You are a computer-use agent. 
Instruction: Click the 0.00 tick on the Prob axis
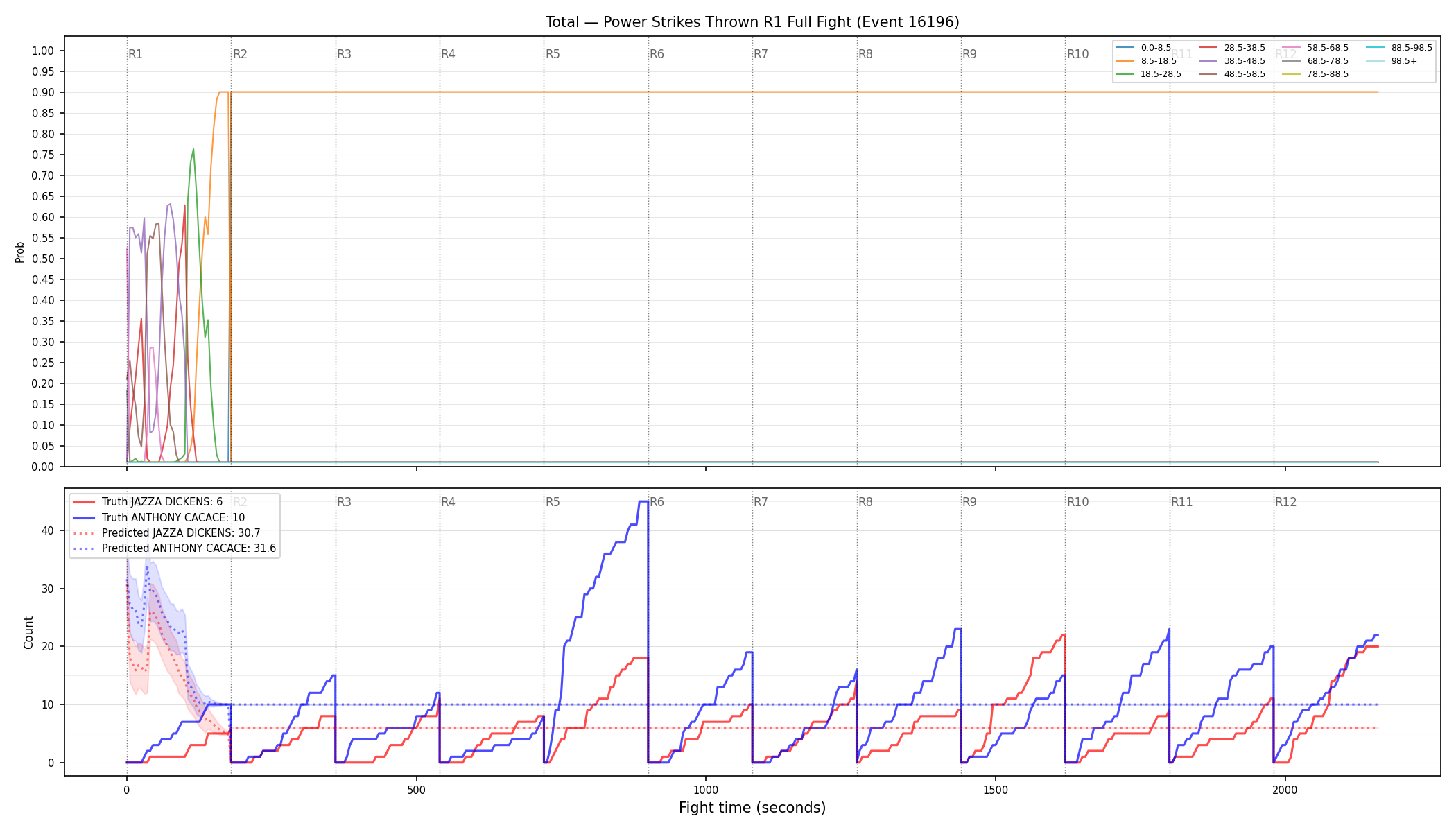point(43,467)
